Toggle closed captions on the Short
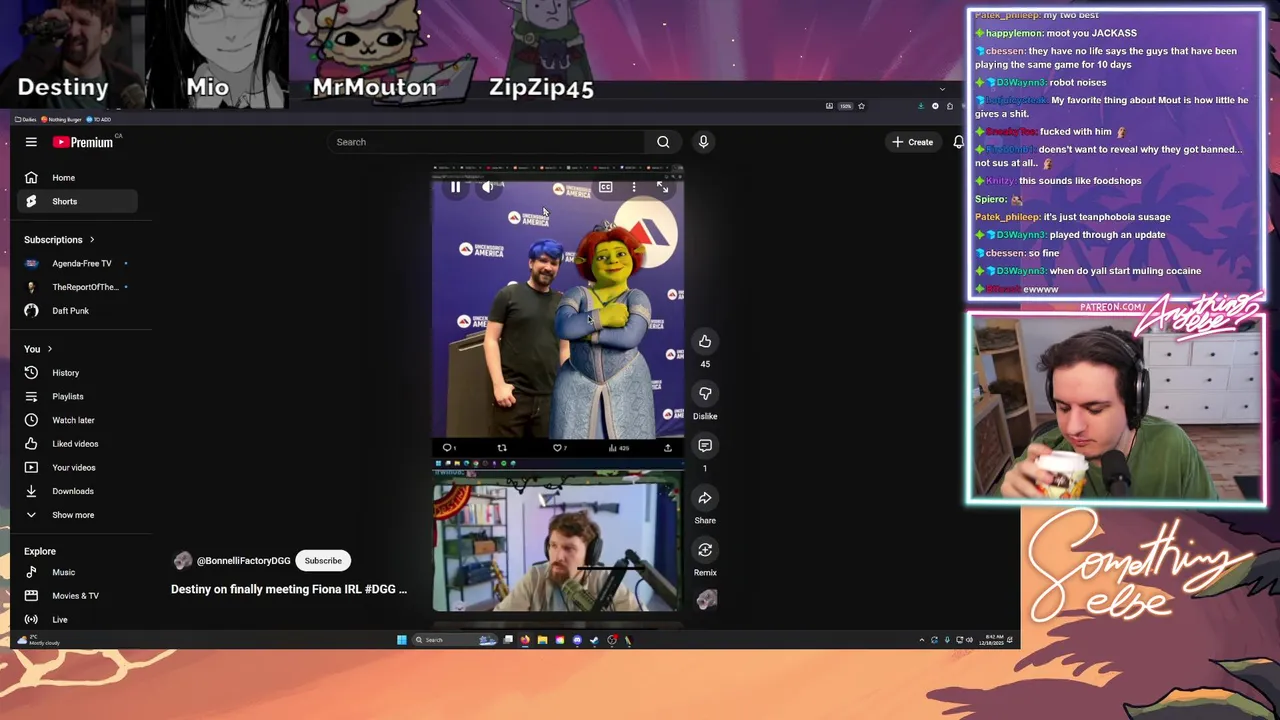 click(606, 187)
